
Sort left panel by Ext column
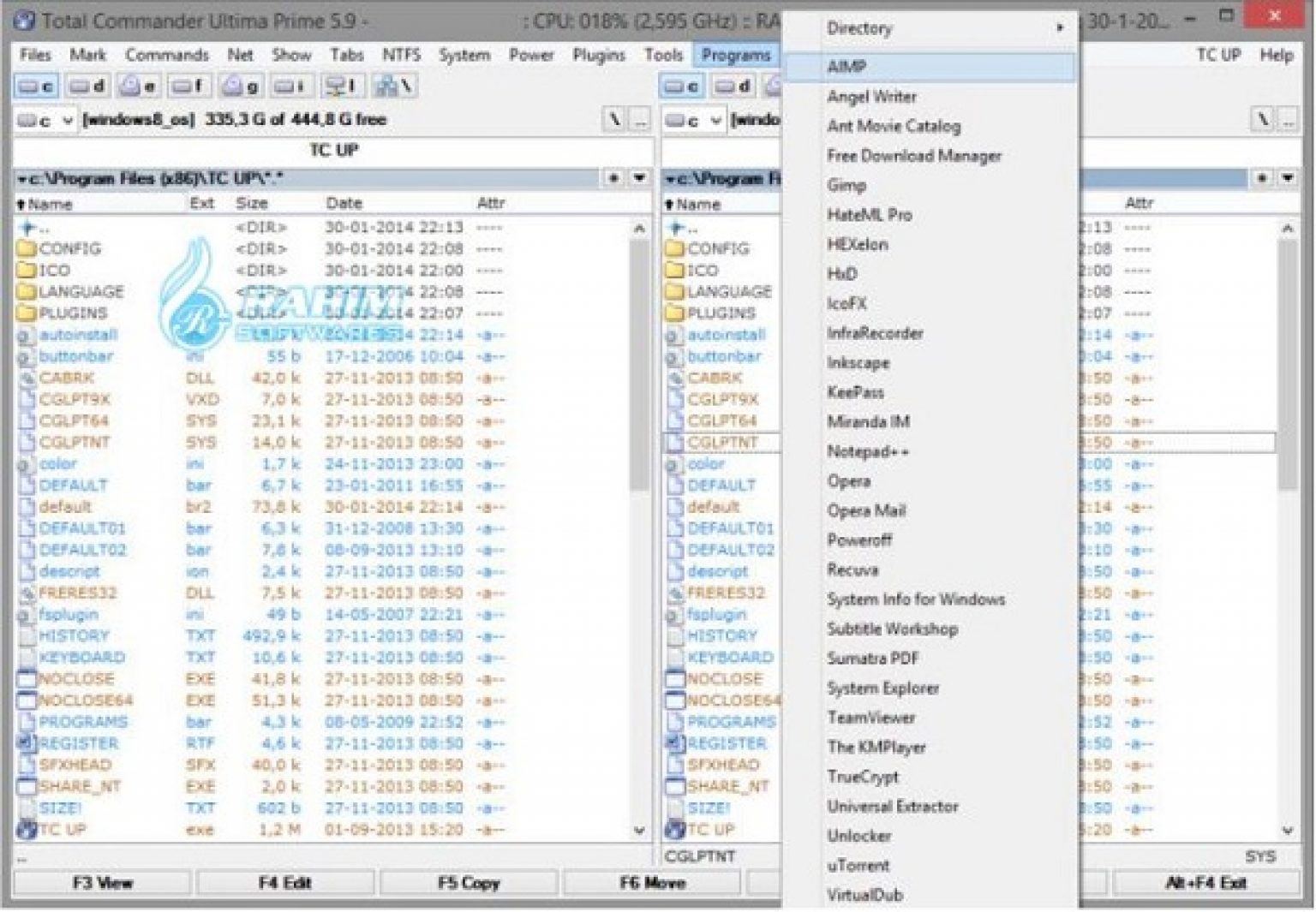(202, 204)
